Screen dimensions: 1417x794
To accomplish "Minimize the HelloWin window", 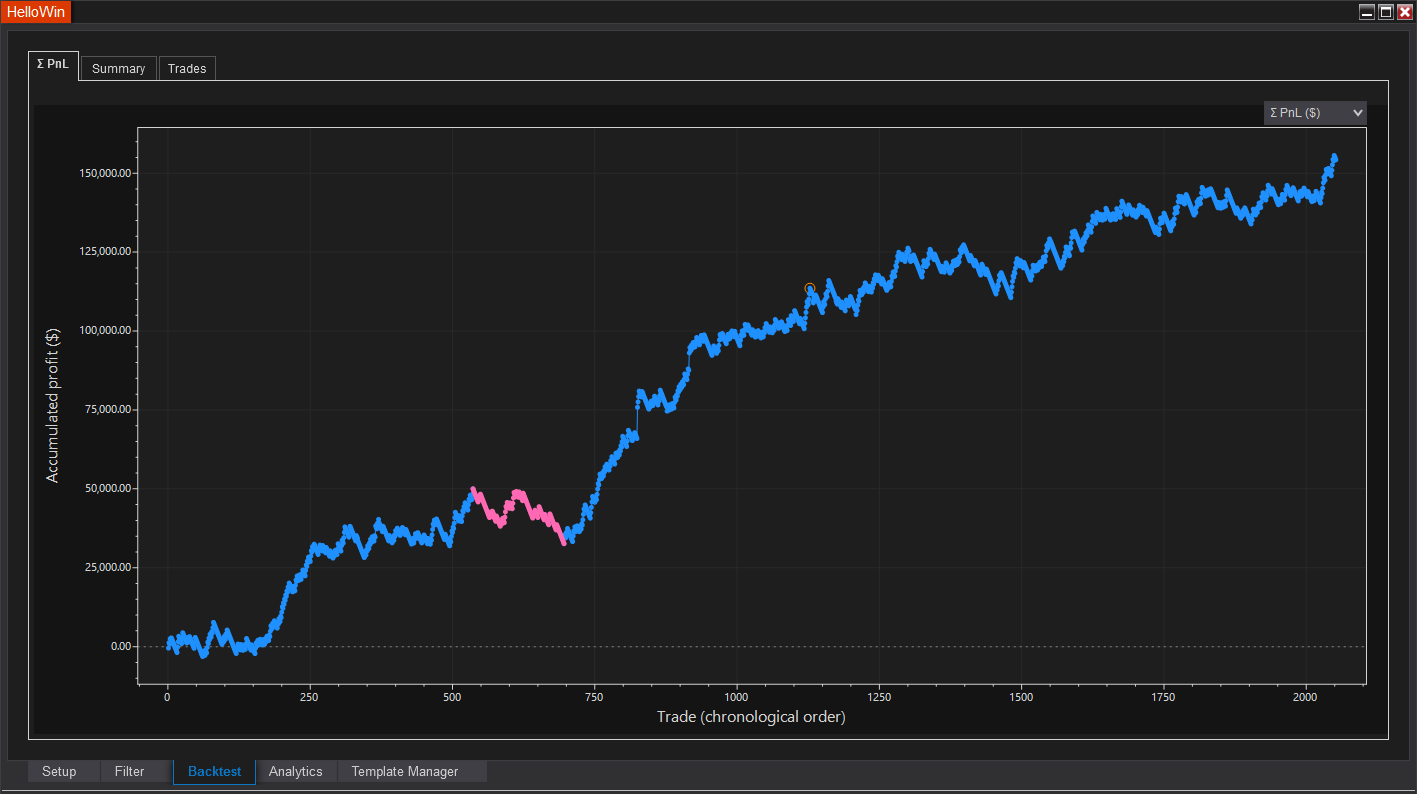I will (1367, 12).
